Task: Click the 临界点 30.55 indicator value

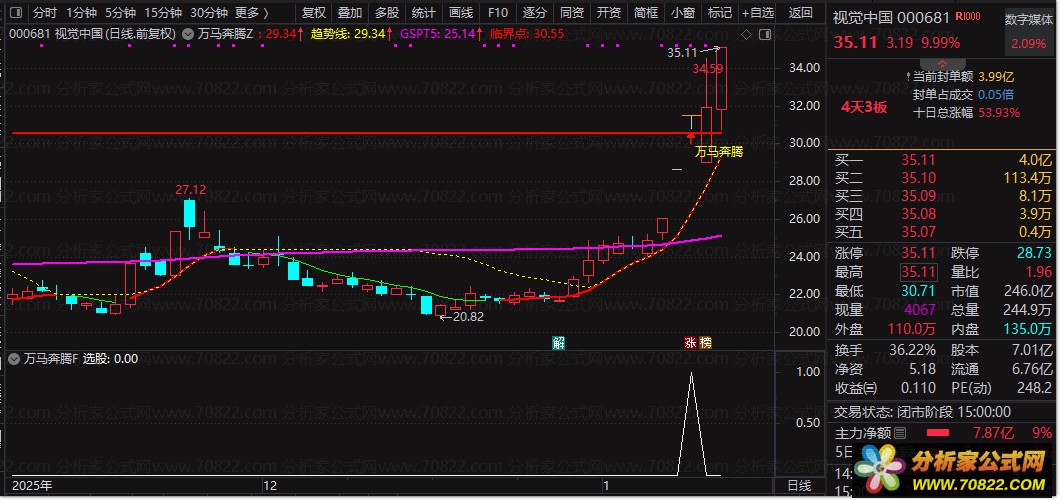Action: (x=527, y=33)
